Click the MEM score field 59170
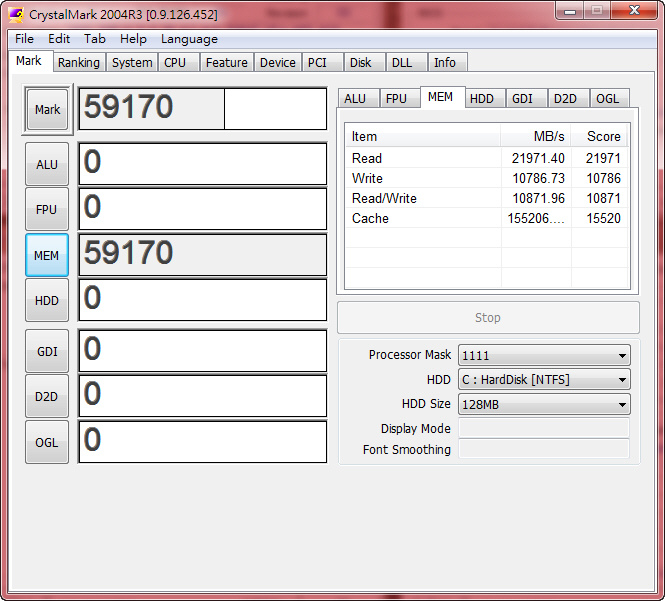The image size is (665, 601). 203,255
